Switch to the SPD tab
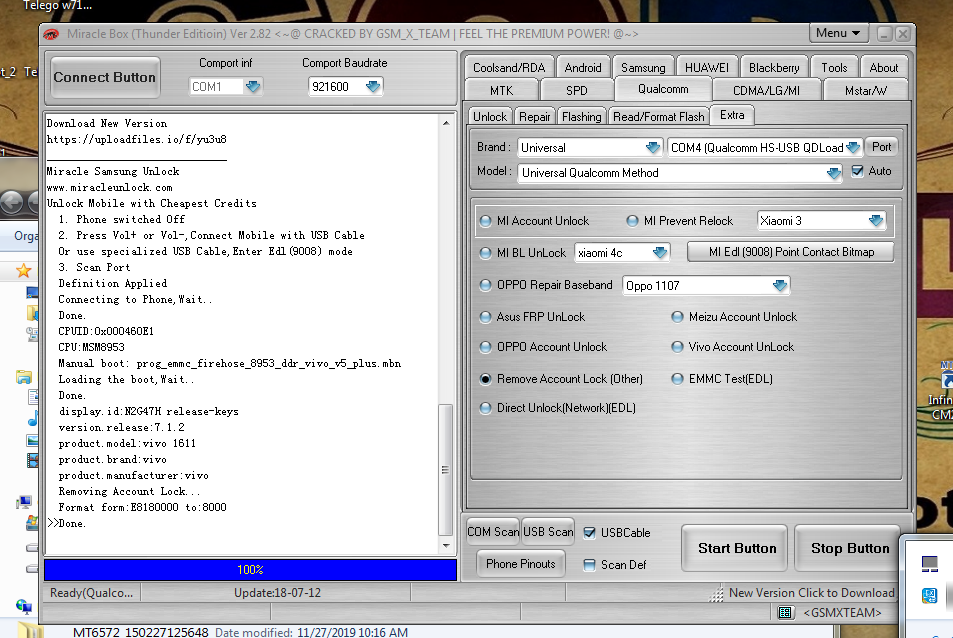Viewport: 953px width, 638px height. [x=576, y=91]
